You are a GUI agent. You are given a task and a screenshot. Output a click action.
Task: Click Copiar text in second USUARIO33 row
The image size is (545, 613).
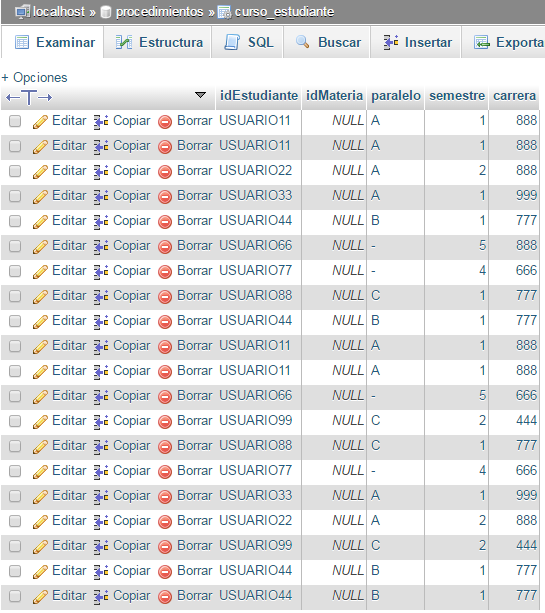pyautogui.click(x=131, y=496)
